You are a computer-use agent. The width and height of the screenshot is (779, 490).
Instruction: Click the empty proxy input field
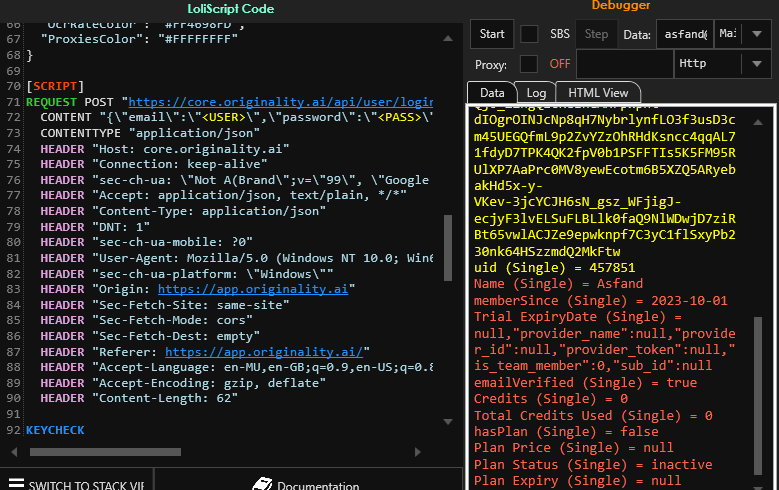click(624, 64)
